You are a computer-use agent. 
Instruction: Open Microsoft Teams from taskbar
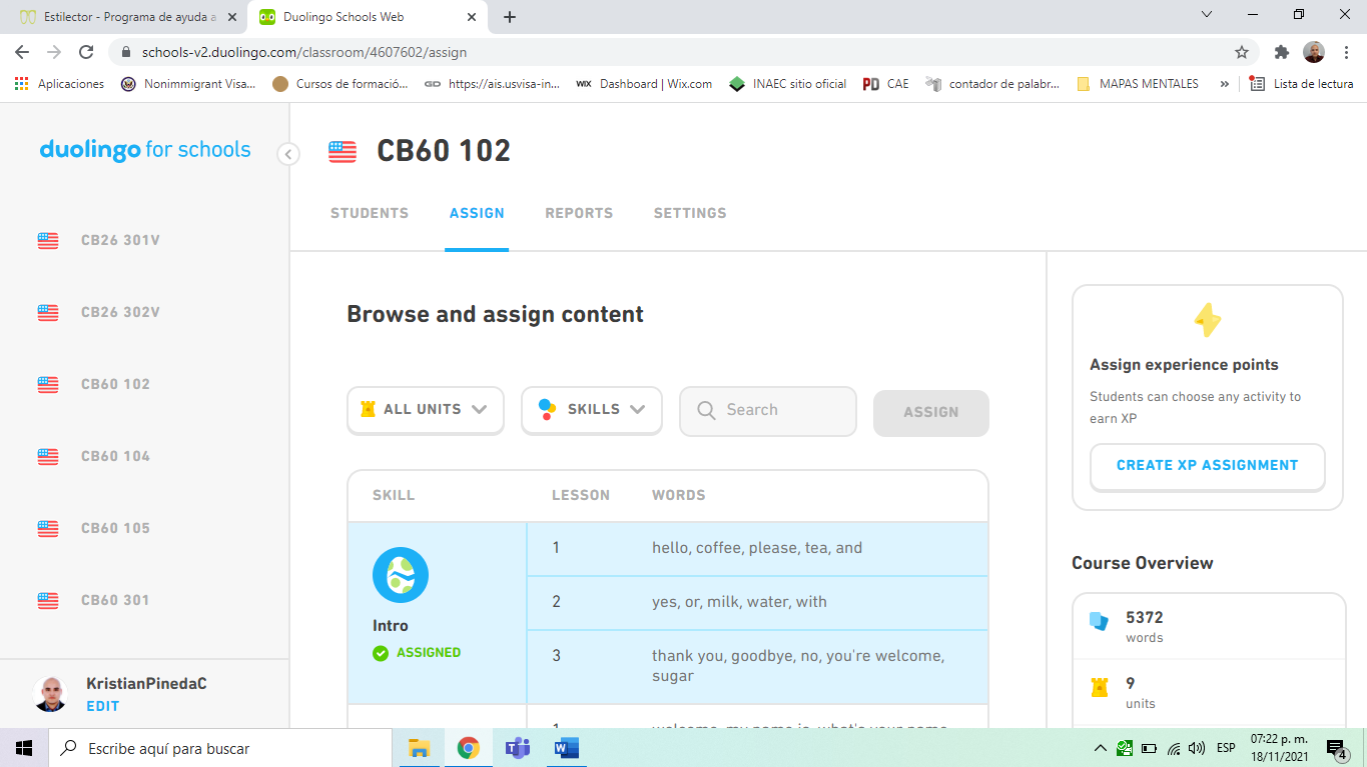coord(517,748)
